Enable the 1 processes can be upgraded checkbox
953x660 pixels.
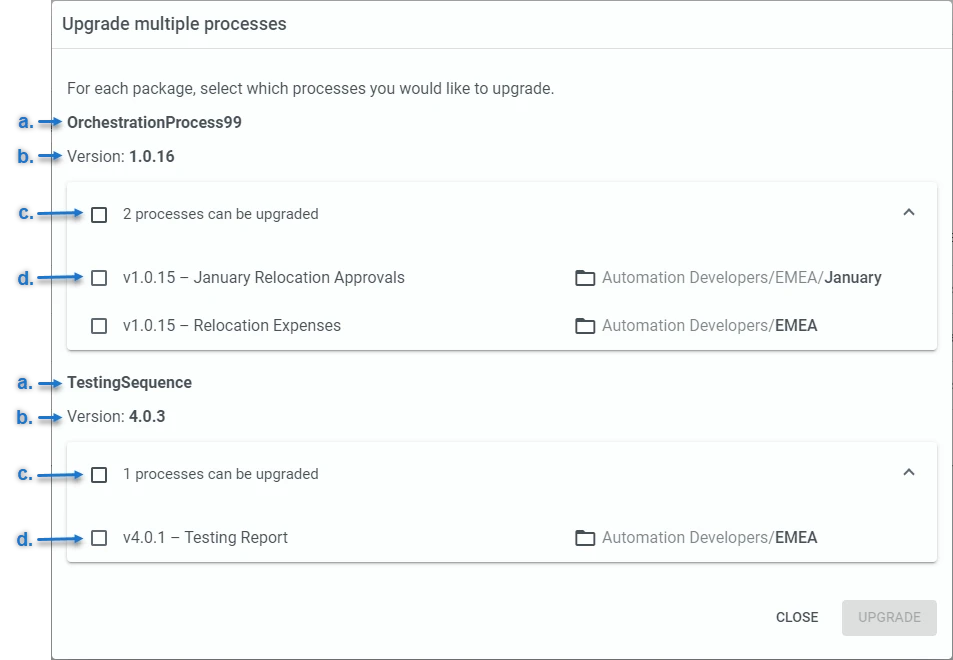point(99,475)
